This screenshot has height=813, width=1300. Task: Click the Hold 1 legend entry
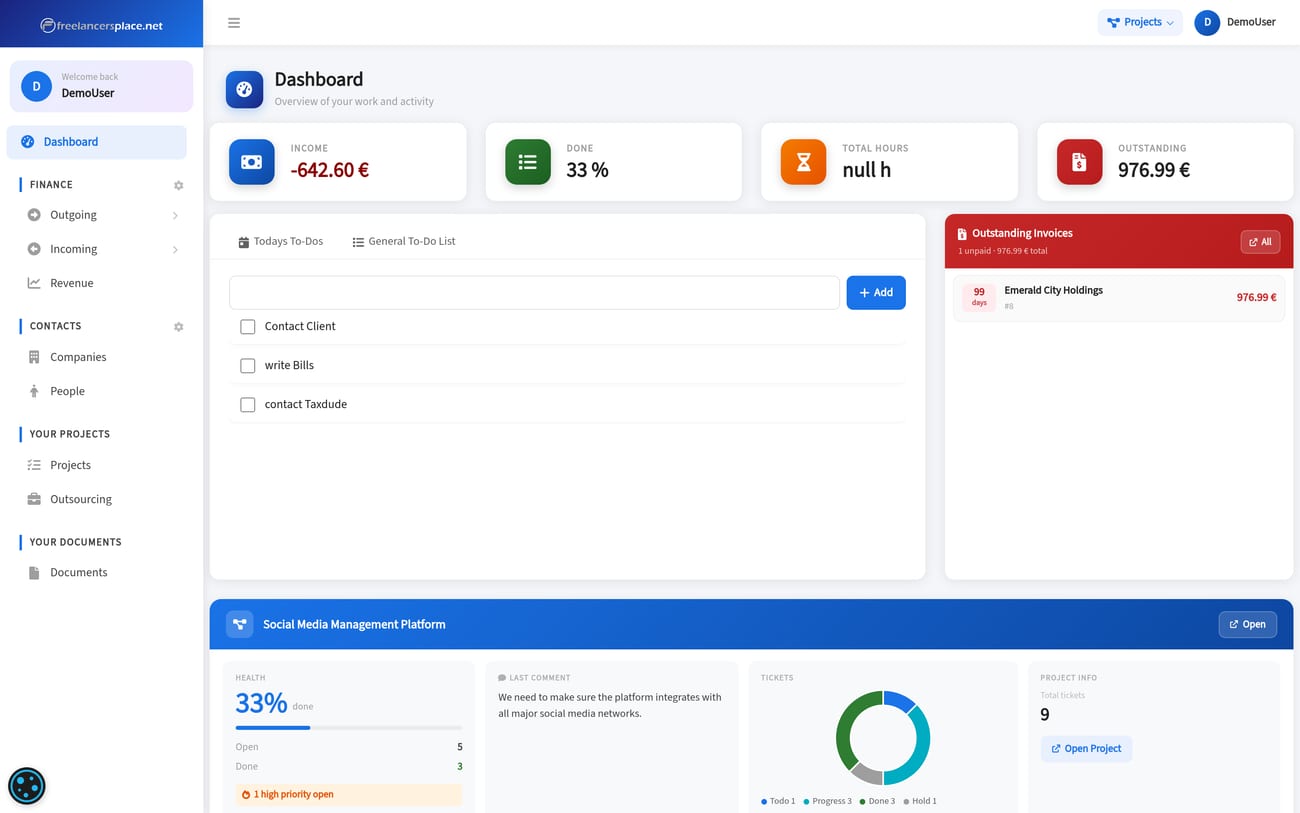point(920,802)
